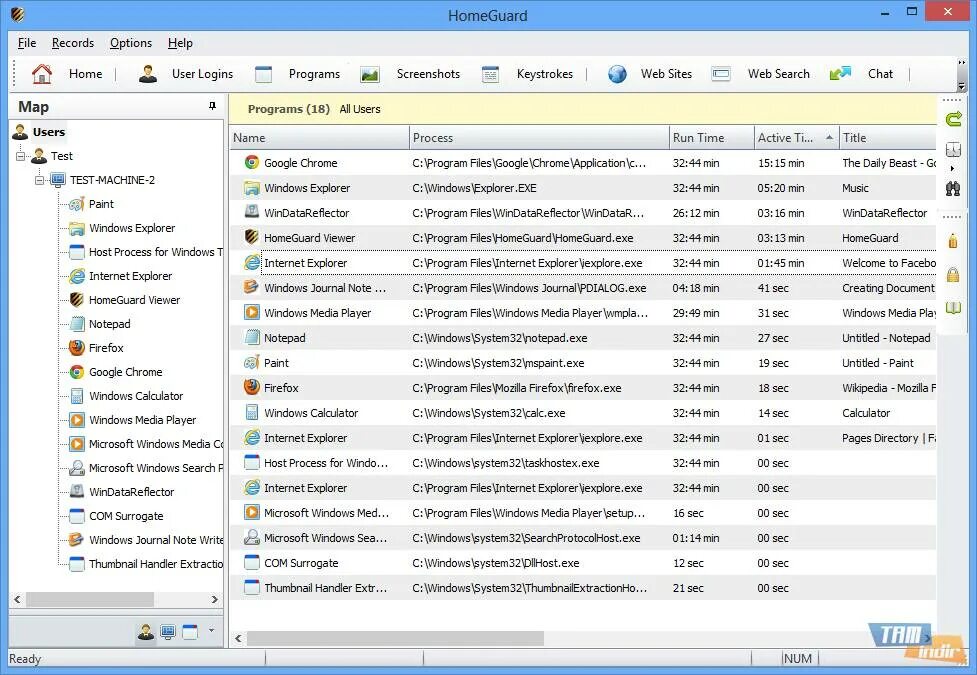The height and width of the screenshot is (675, 977).
Task: Open the Help menu
Action: [180, 43]
